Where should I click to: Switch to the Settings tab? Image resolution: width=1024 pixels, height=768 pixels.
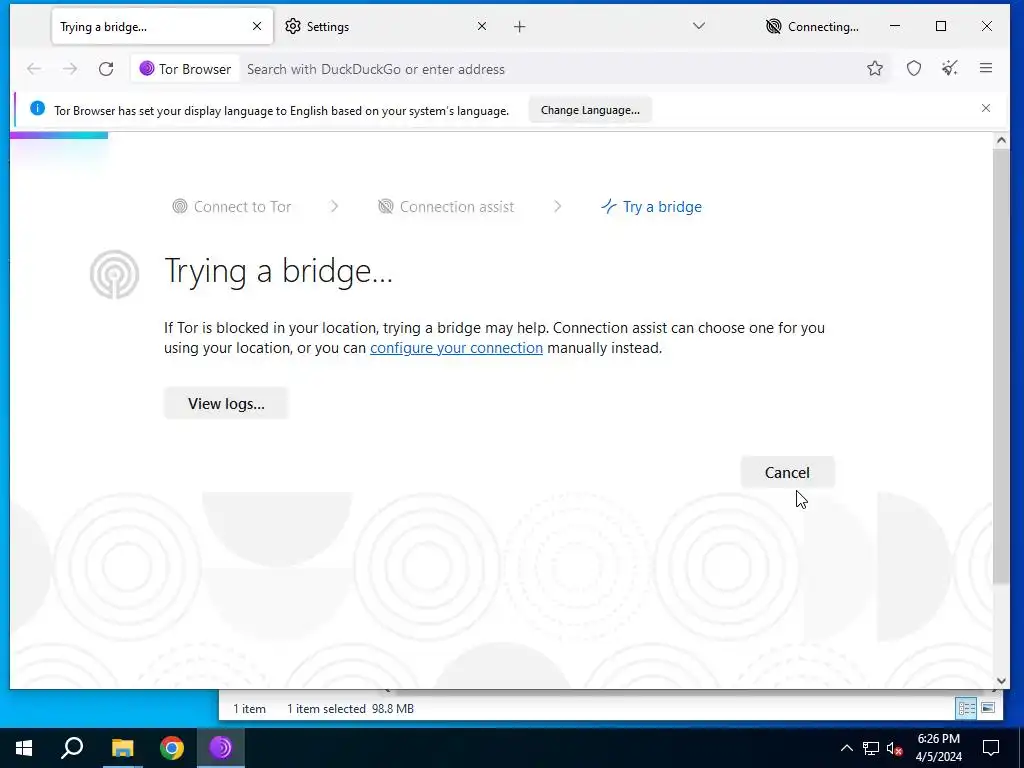click(x=386, y=27)
